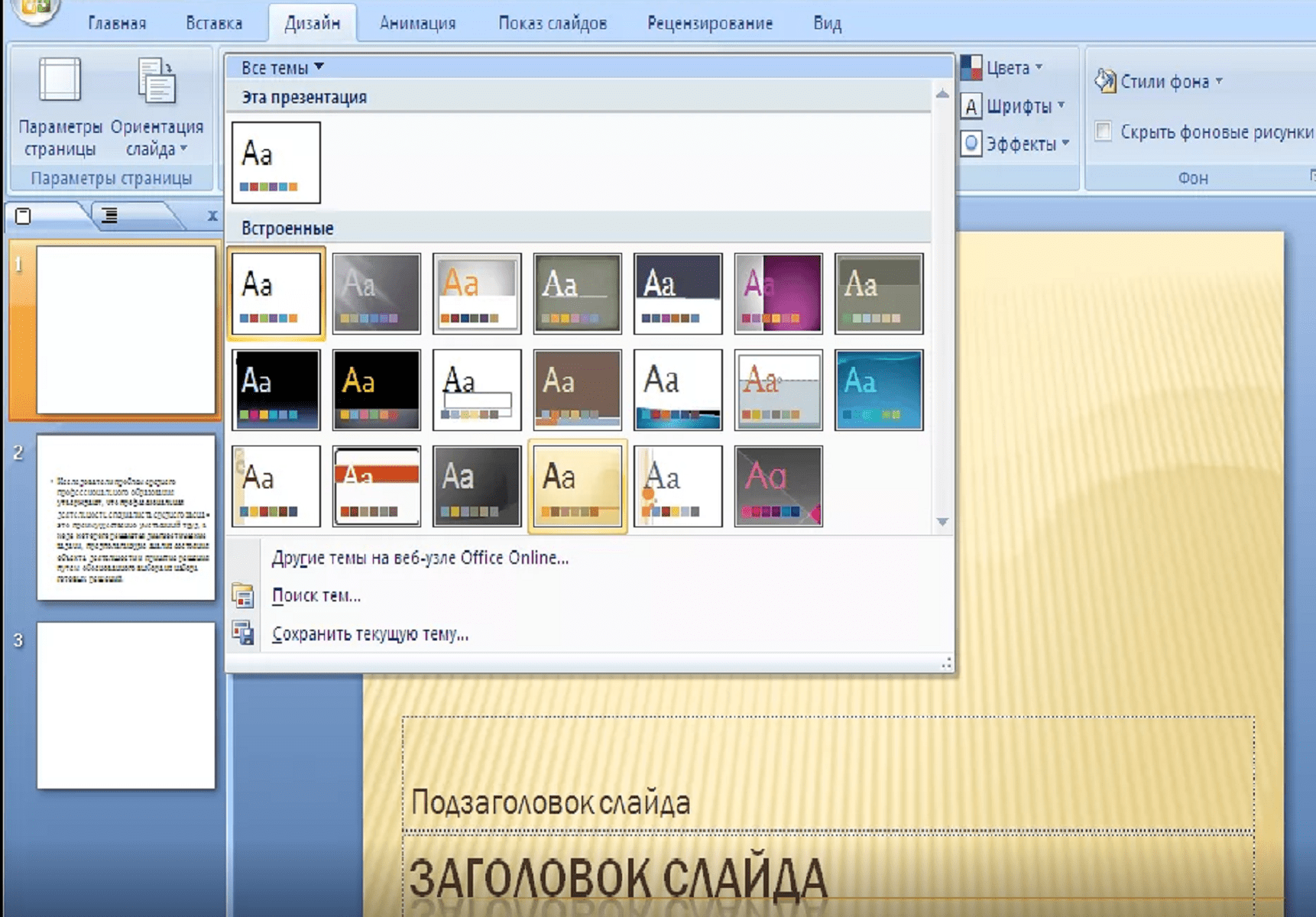Open the All Themes (Все темы) filter dropdown
Screen dimensions: 1316x917
click(x=282, y=68)
